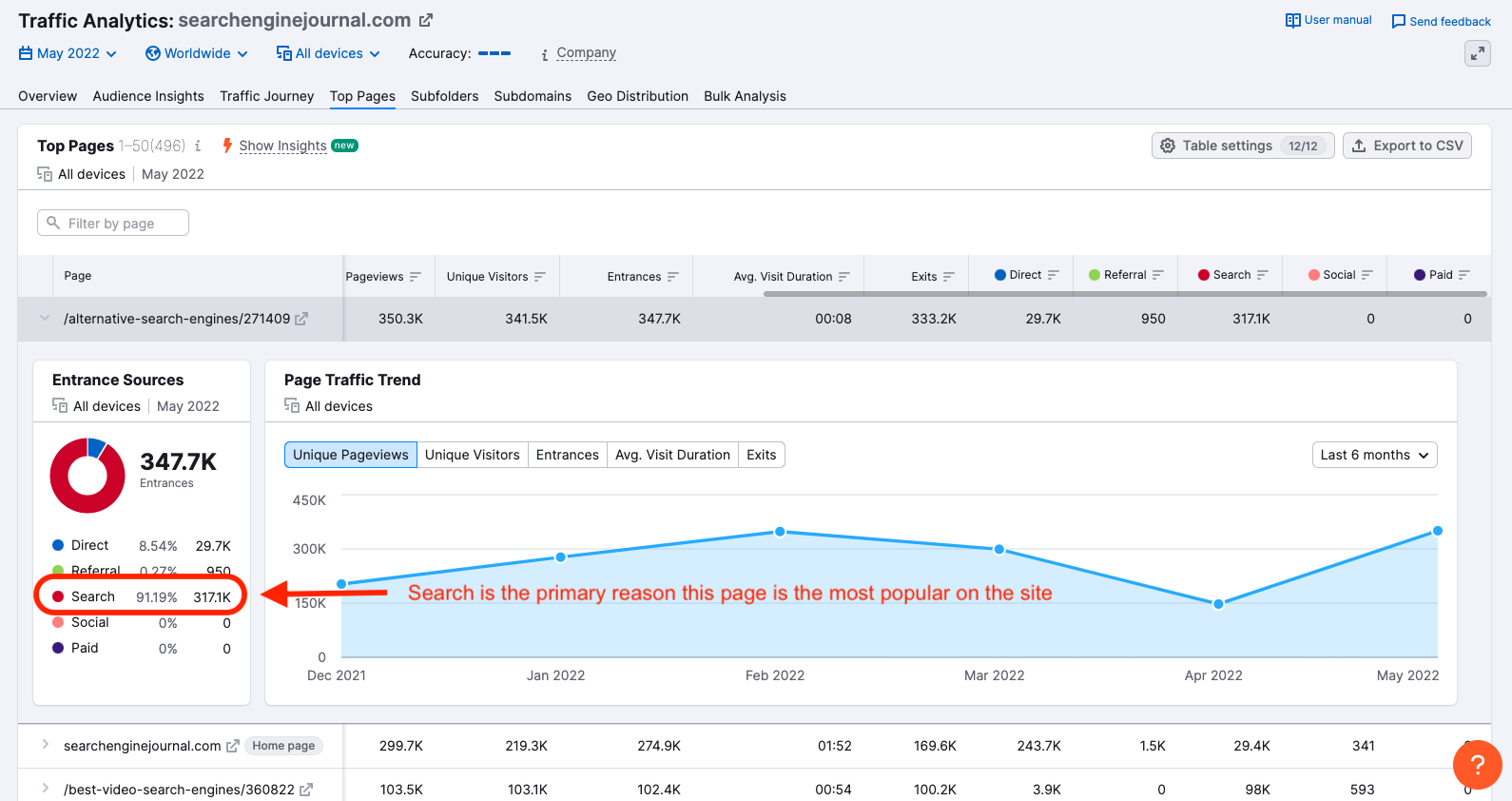Open searchenginejournal.com row external link icon
The image size is (1512, 801).
(232, 746)
